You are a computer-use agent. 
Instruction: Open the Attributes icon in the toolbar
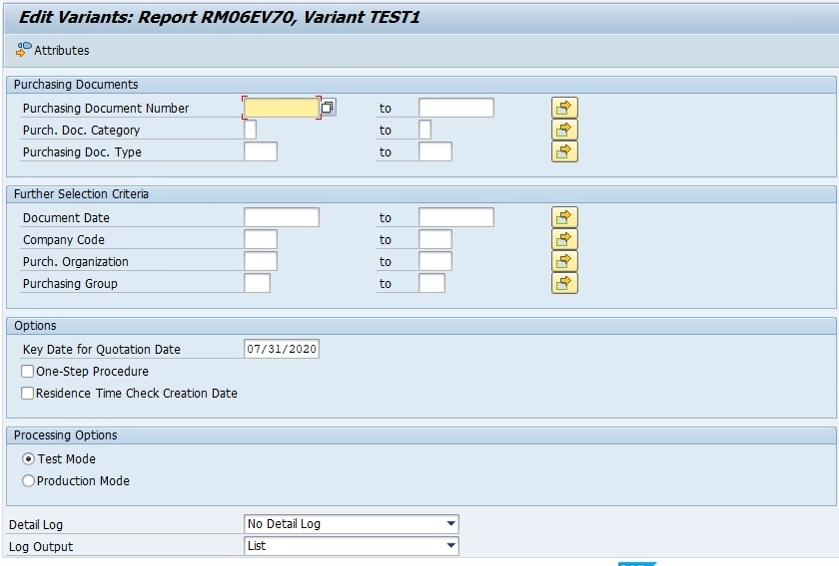tap(24, 50)
